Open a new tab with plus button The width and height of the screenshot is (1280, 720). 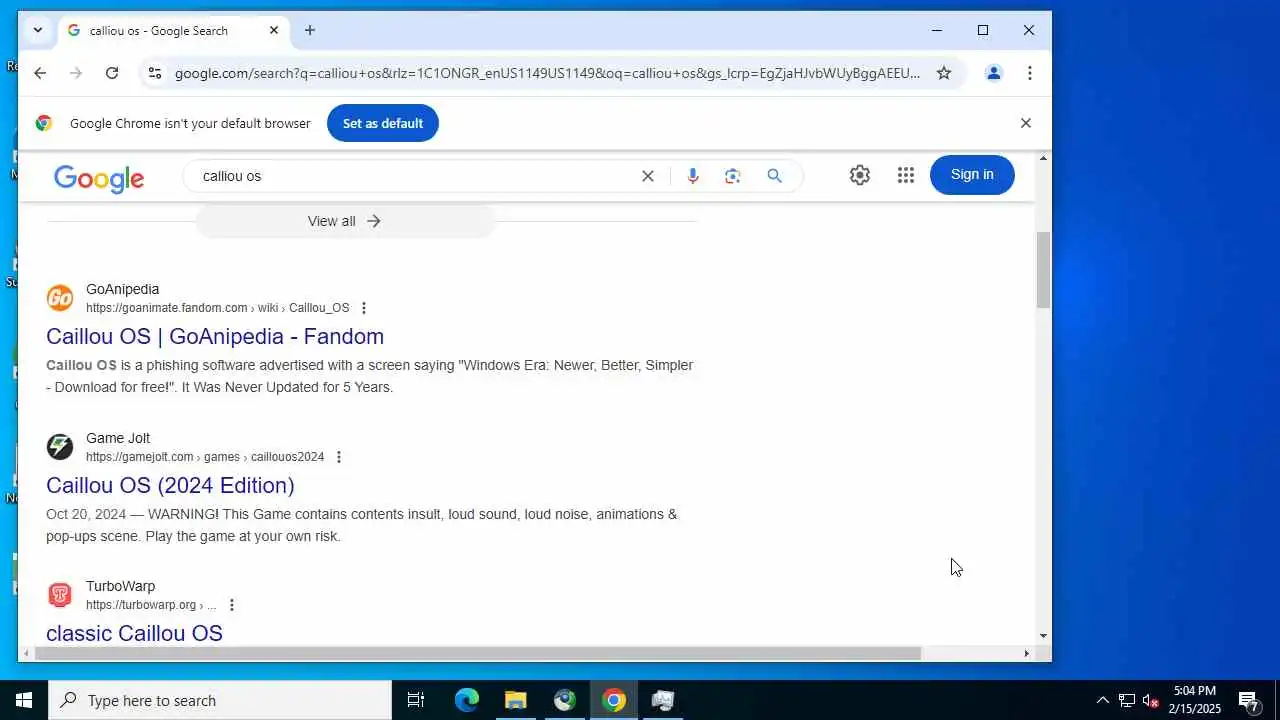310,30
